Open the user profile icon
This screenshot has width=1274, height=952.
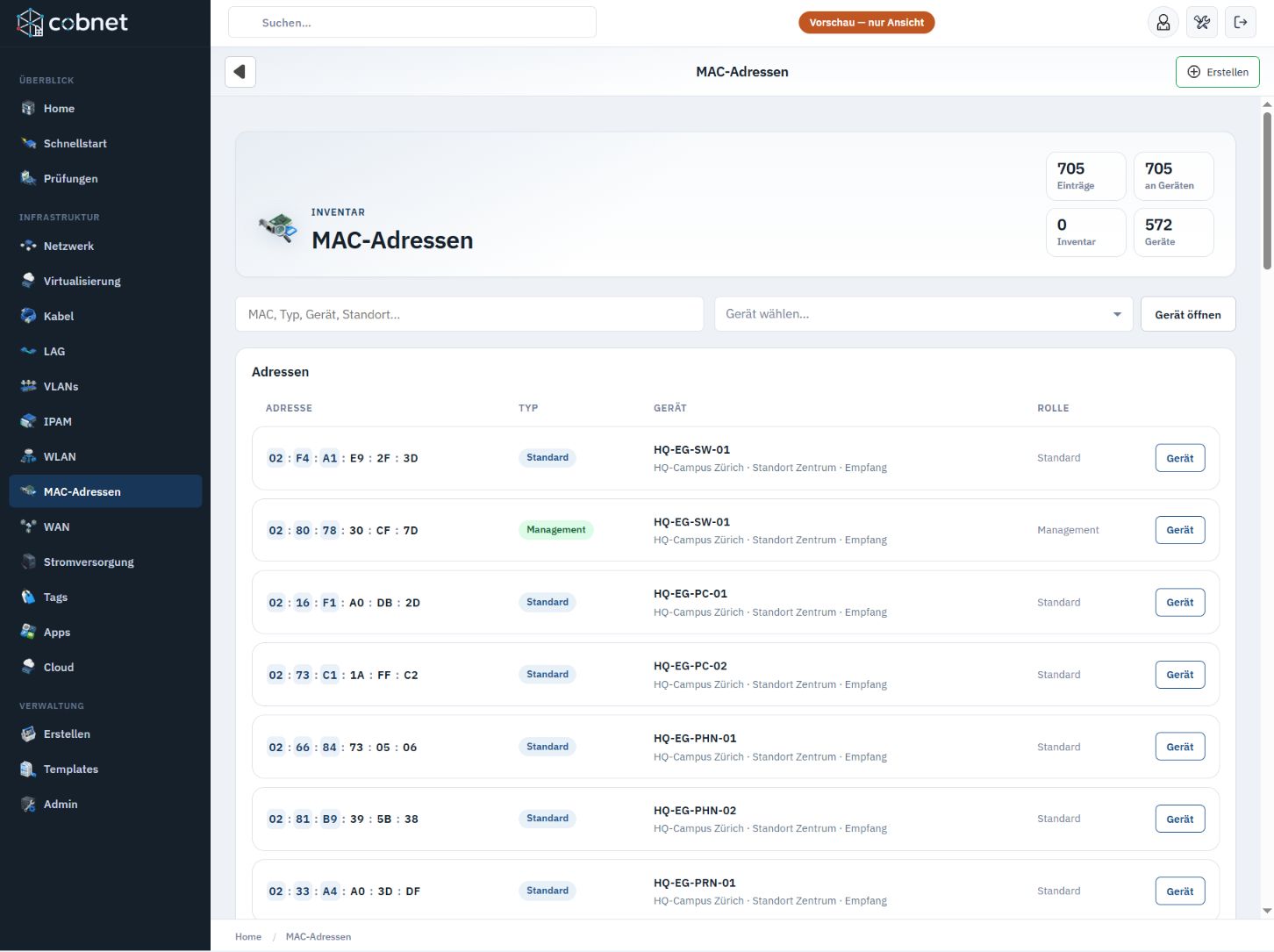point(1163,23)
